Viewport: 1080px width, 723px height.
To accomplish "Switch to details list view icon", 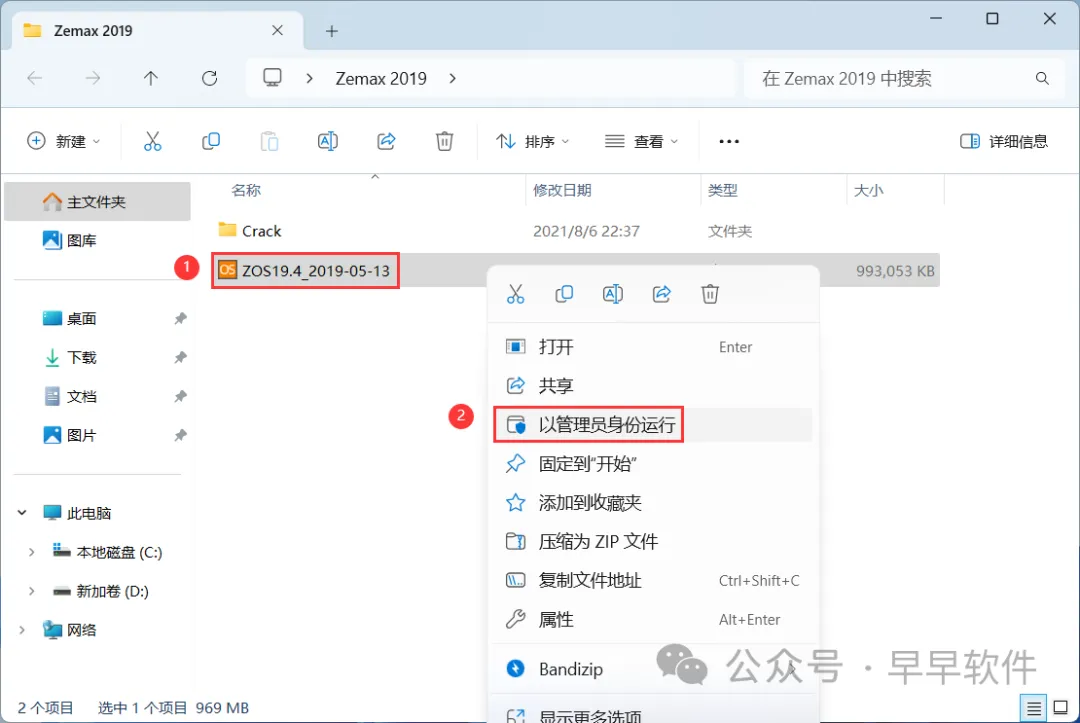I will click(x=1033, y=707).
